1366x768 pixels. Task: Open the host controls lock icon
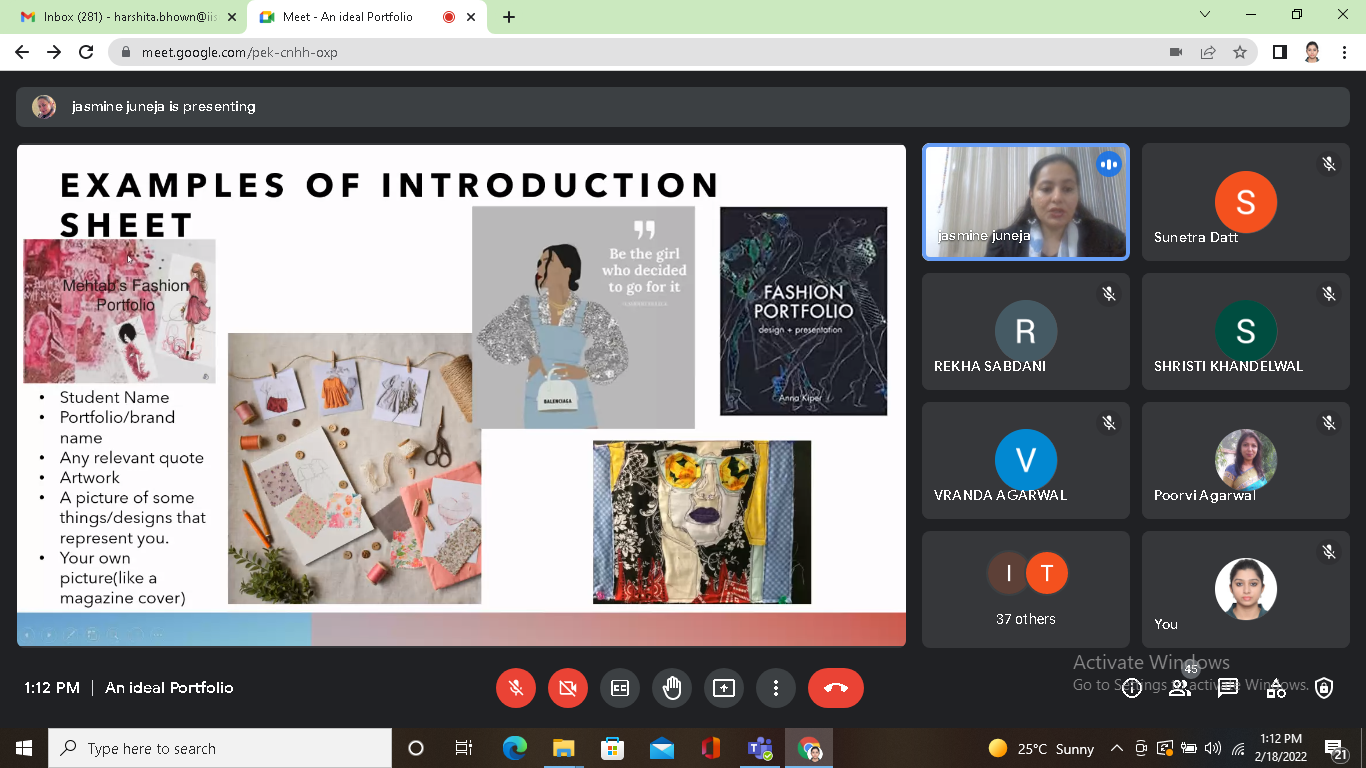1324,688
